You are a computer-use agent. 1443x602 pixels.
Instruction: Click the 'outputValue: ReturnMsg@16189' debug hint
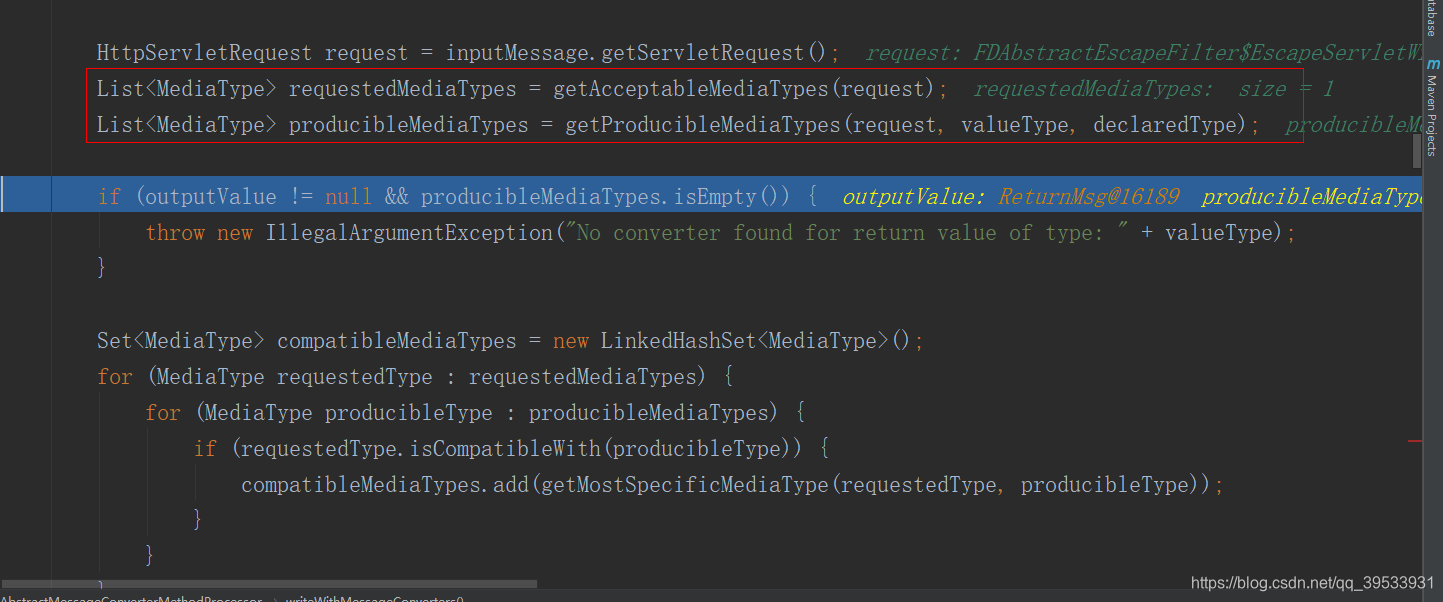coord(1010,197)
